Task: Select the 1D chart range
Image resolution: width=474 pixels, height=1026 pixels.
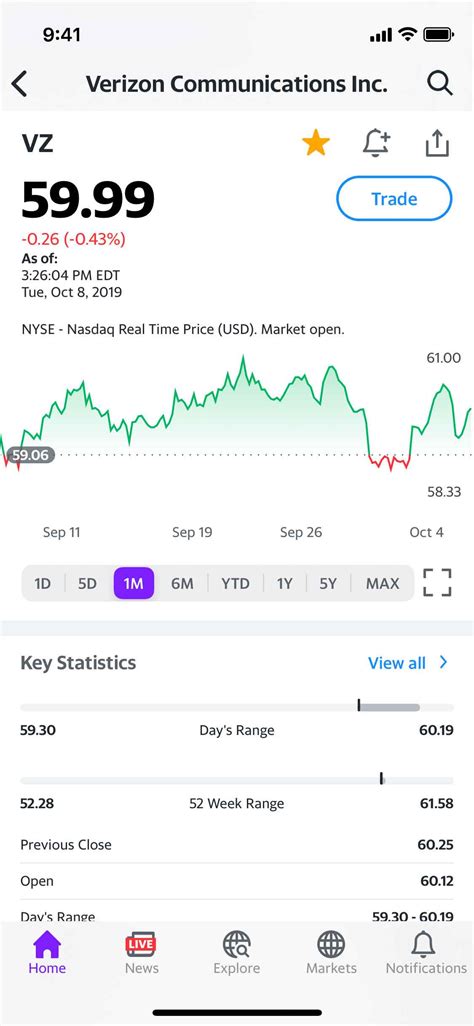Action: pos(43,583)
